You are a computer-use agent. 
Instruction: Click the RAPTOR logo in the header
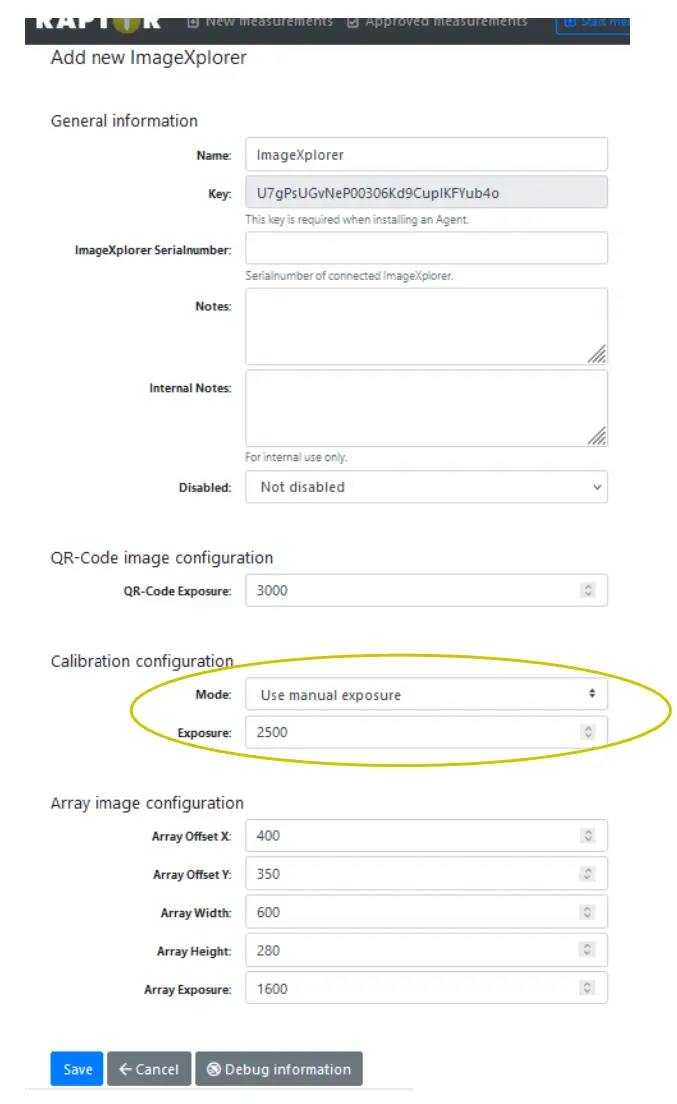click(x=97, y=20)
